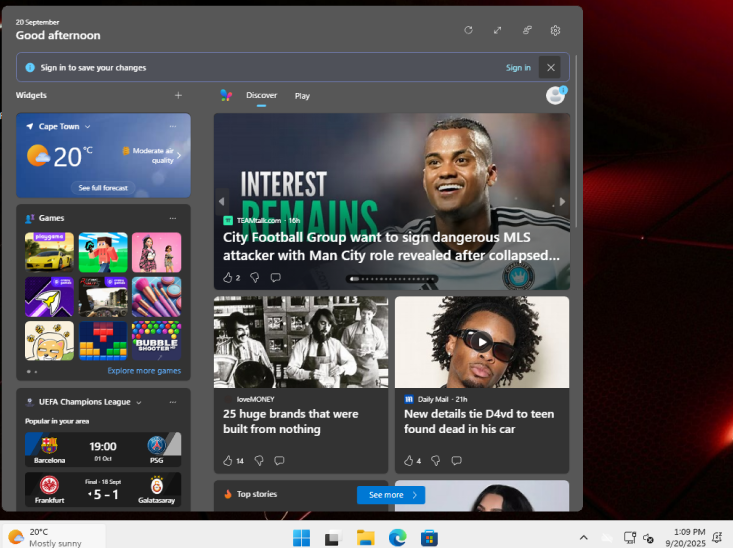Launch Microsoft Edge from taskbar

tap(397, 538)
